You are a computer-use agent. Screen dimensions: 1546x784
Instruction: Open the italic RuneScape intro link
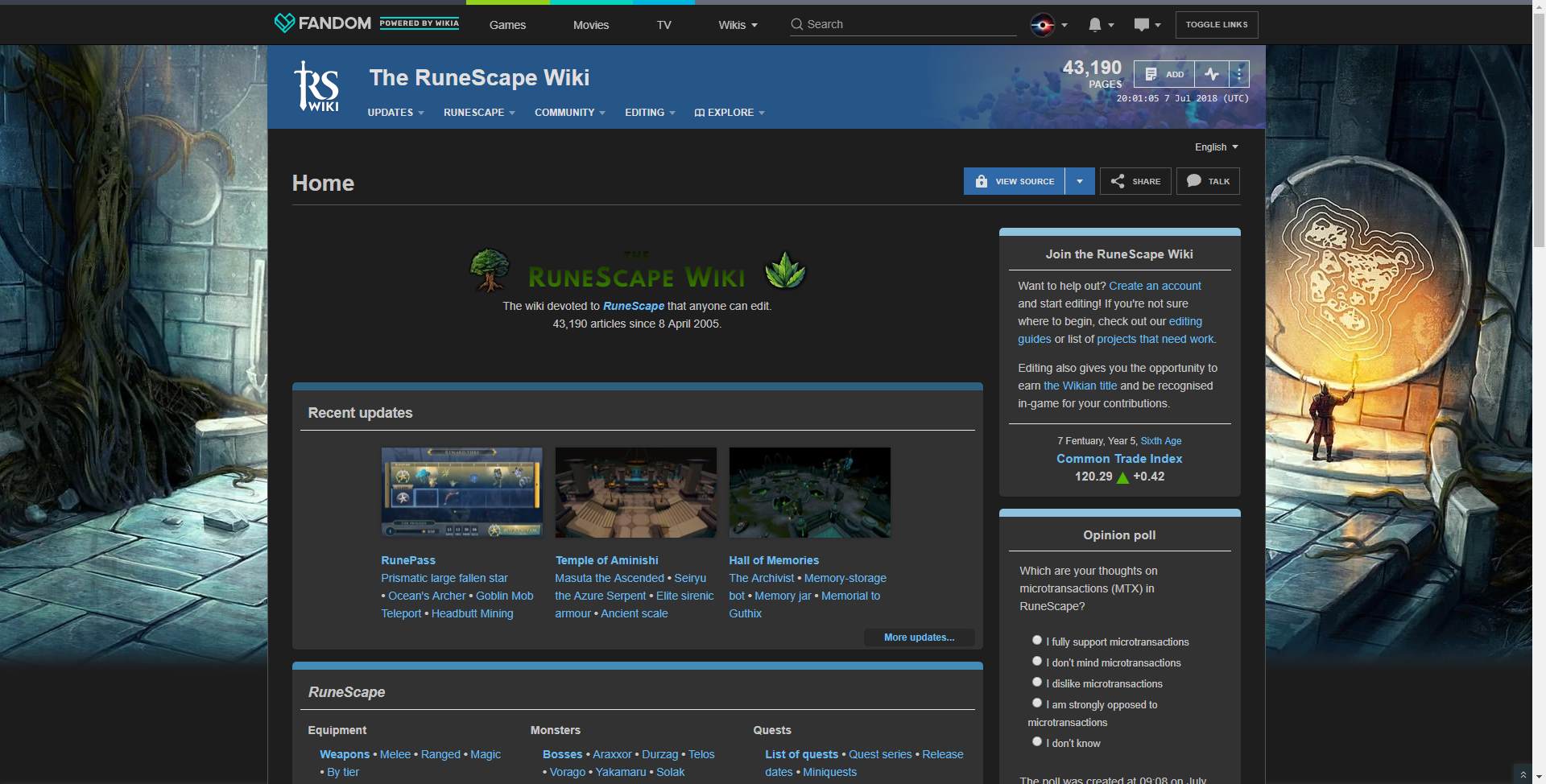click(634, 306)
